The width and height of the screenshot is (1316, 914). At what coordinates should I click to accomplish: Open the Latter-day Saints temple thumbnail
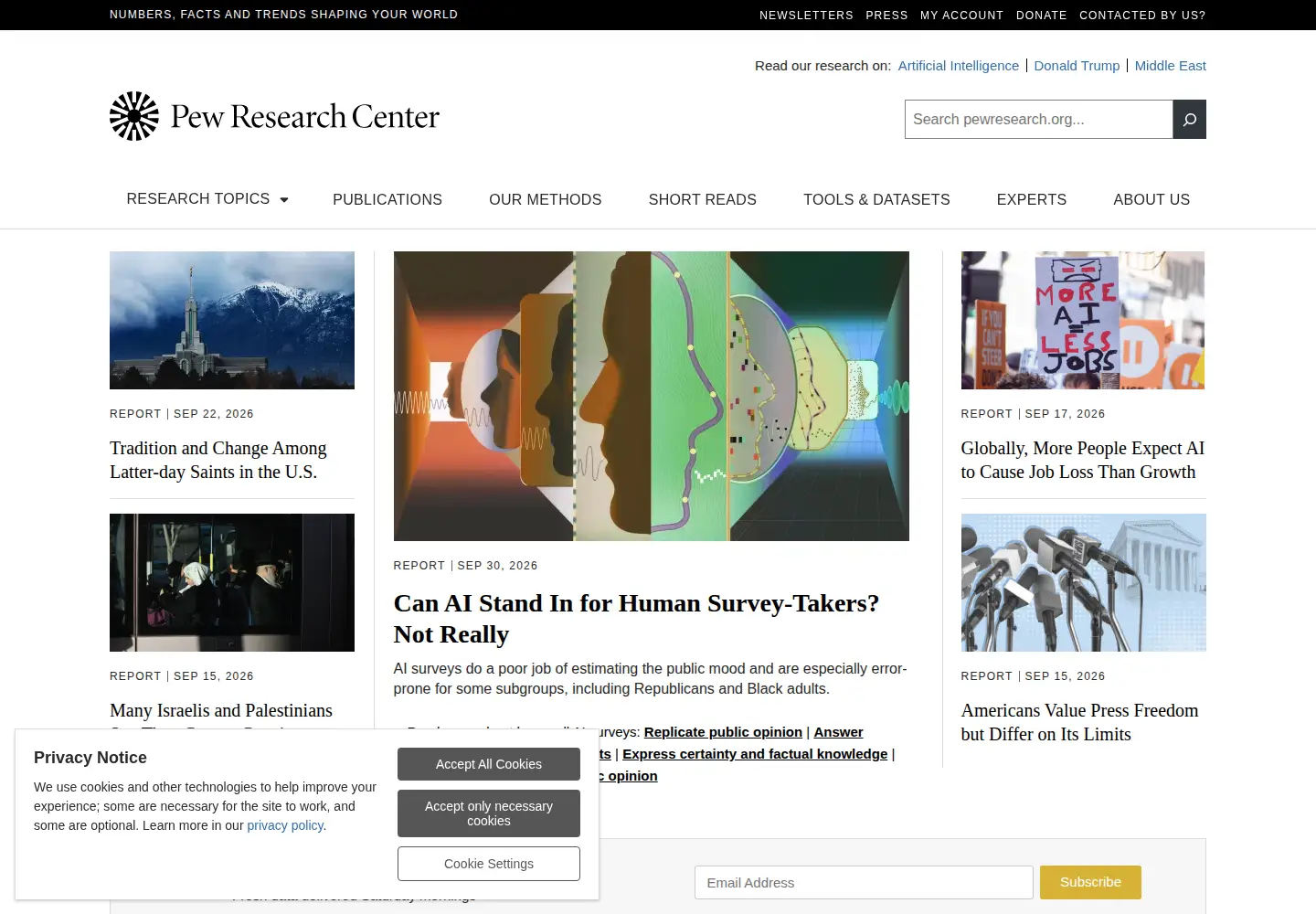(x=232, y=320)
